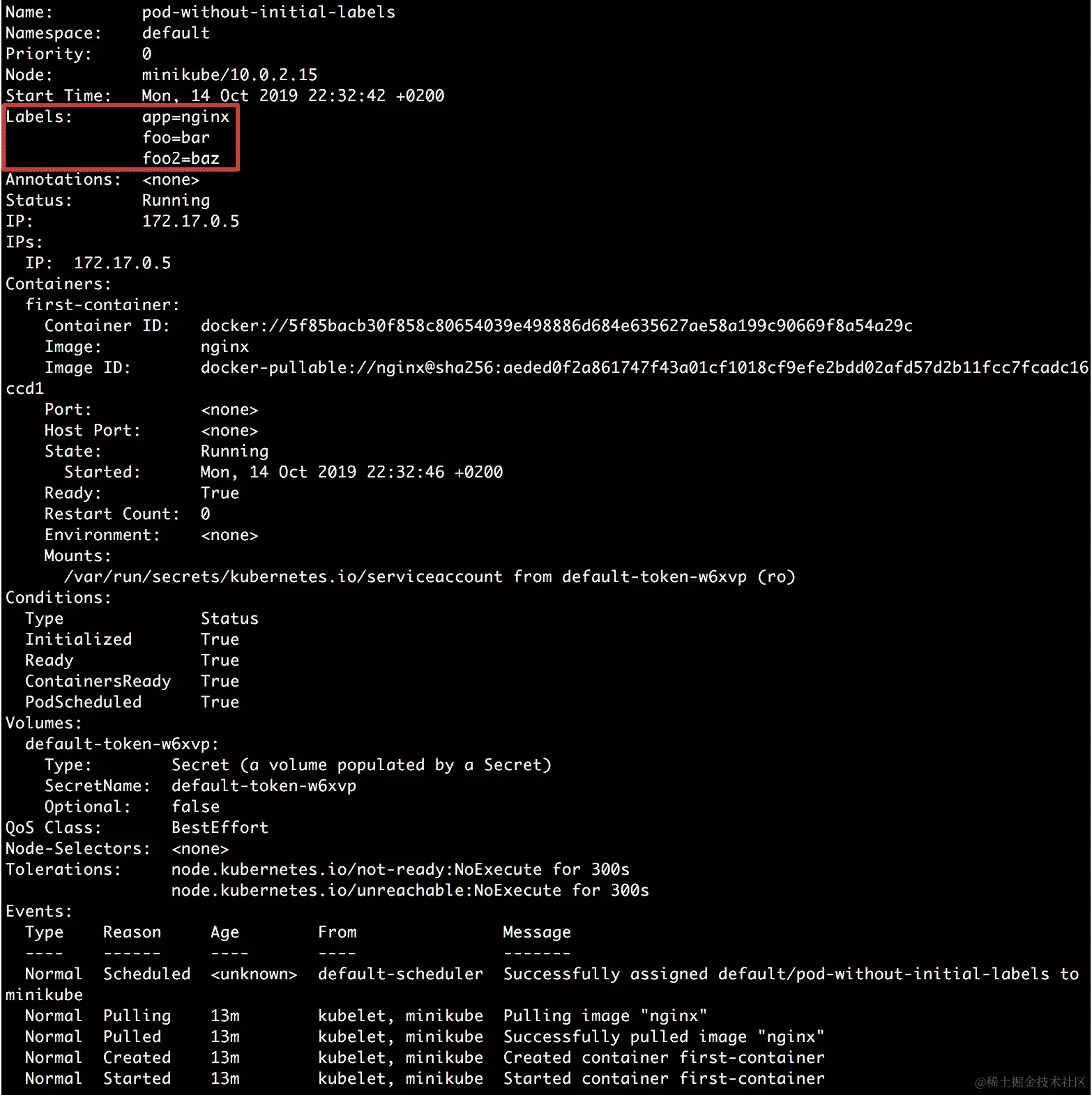Click the Namespace value 'default'
Screen dimensions: 1092x1095
(176, 33)
